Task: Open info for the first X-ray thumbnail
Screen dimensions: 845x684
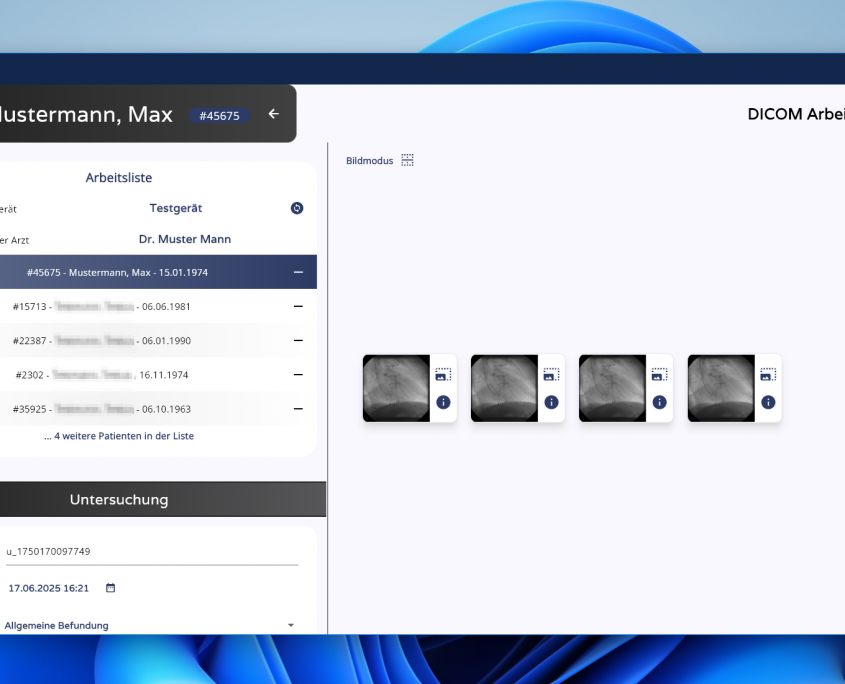Action: pyautogui.click(x=443, y=401)
